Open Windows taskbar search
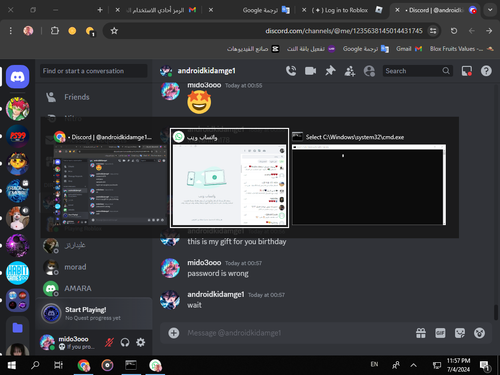The height and width of the screenshot is (375, 500). click(x=35, y=365)
